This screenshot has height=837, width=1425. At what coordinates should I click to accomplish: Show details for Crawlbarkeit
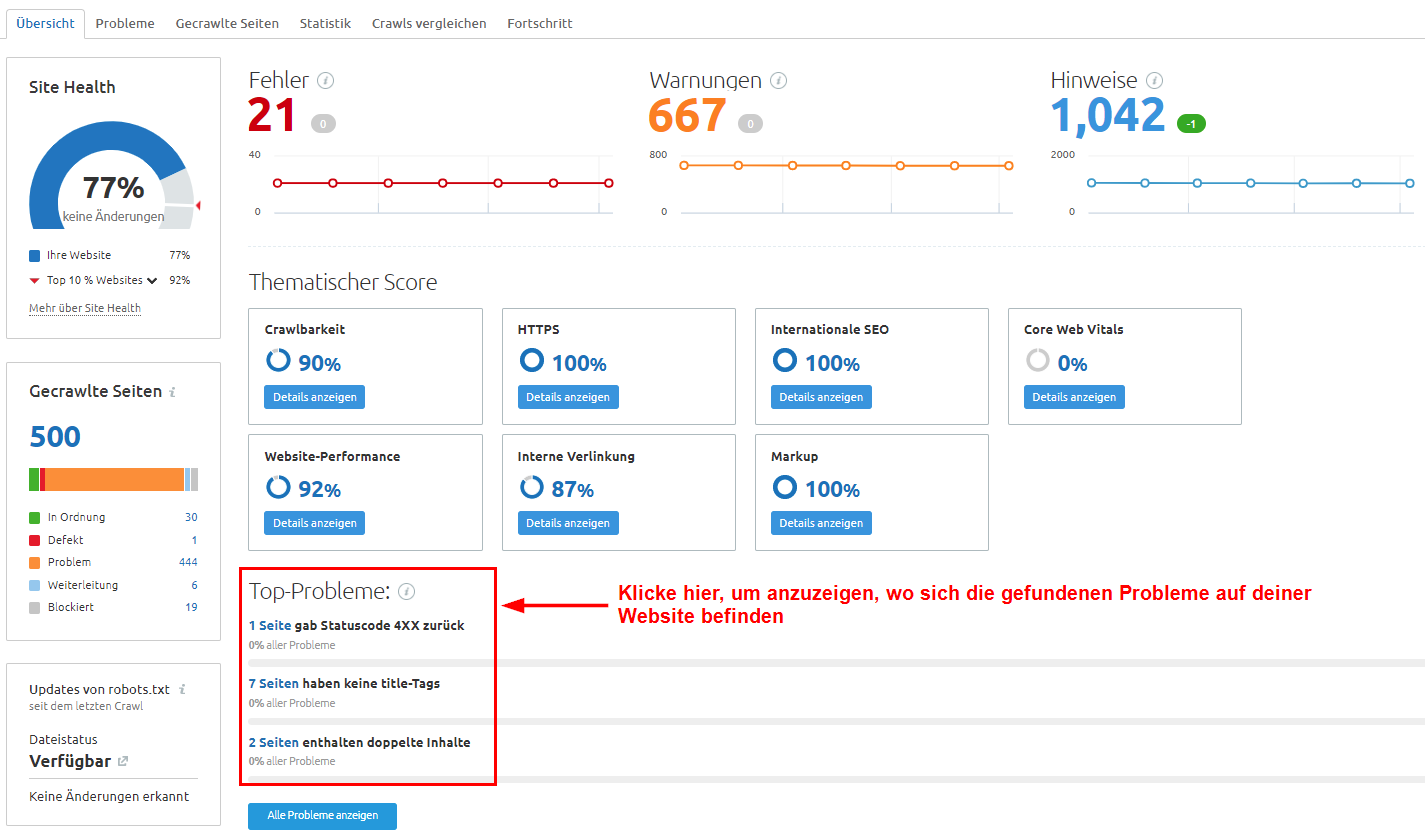(x=315, y=397)
